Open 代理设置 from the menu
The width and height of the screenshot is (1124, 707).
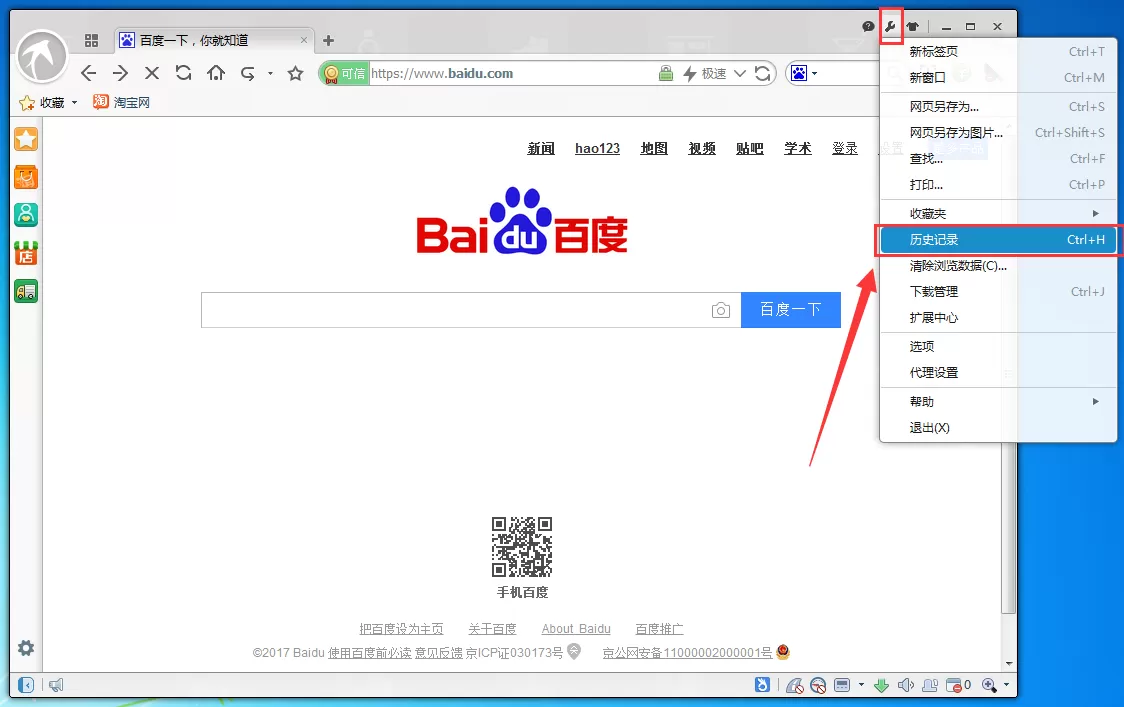[x=999, y=373]
